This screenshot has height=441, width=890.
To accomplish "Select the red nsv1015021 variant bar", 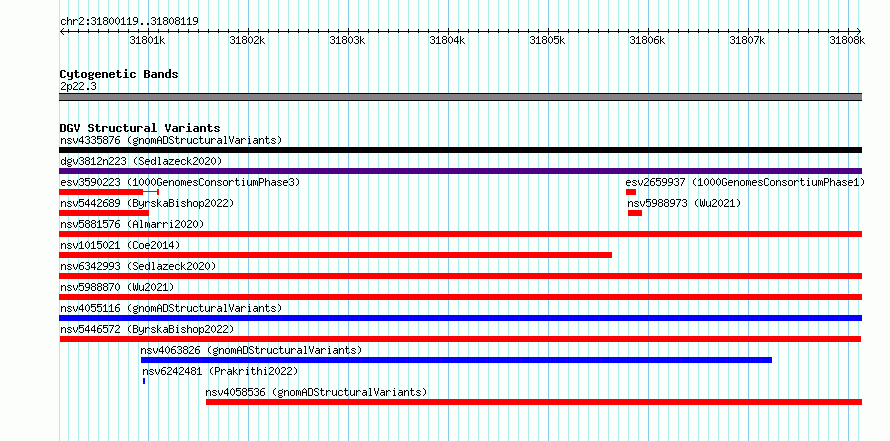I will click(x=335, y=255).
